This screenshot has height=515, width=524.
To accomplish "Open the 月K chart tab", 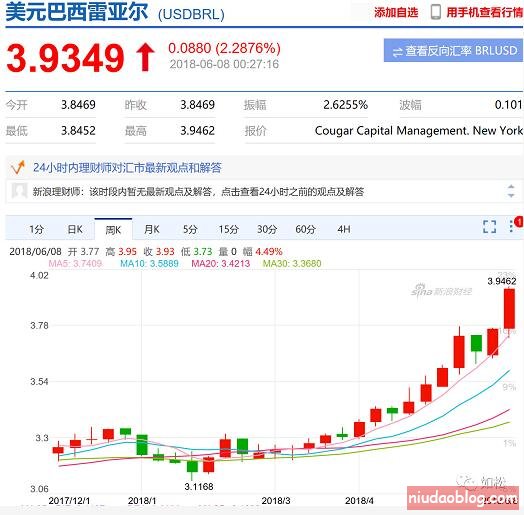I will pos(152,229).
